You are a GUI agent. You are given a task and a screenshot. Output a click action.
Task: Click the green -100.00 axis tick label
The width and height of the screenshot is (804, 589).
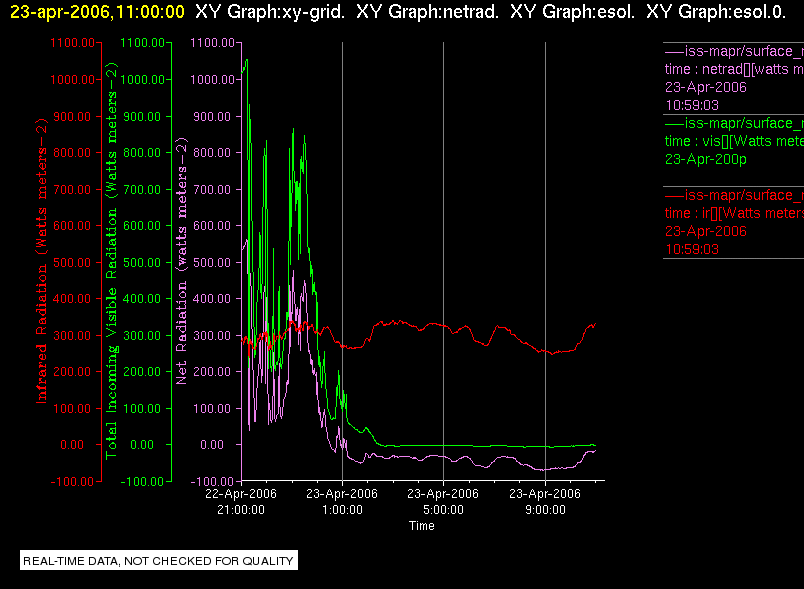tap(142, 482)
